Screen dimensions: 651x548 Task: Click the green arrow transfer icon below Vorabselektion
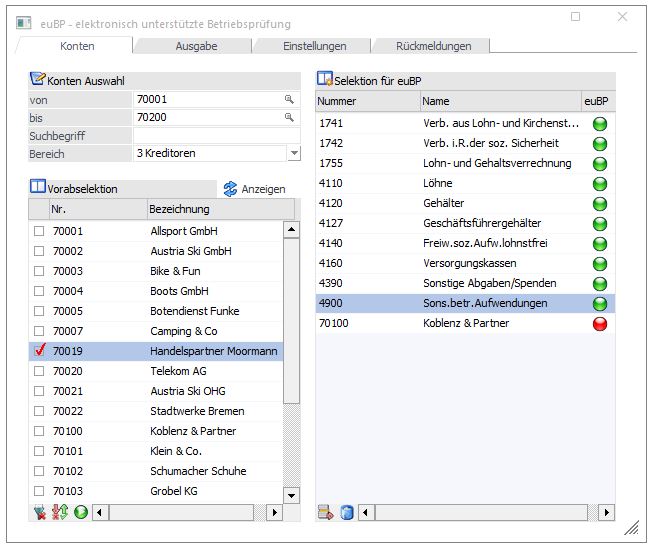click(79, 512)
